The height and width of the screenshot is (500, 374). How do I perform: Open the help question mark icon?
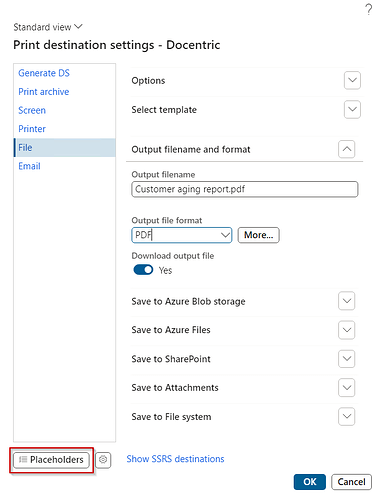368,9
